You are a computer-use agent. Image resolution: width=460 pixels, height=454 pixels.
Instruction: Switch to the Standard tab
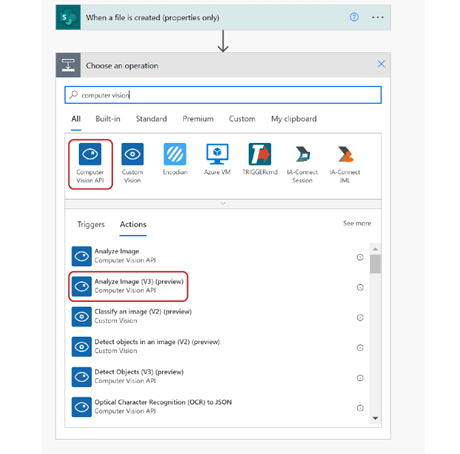pyautogui.click(x=151, y=119)
